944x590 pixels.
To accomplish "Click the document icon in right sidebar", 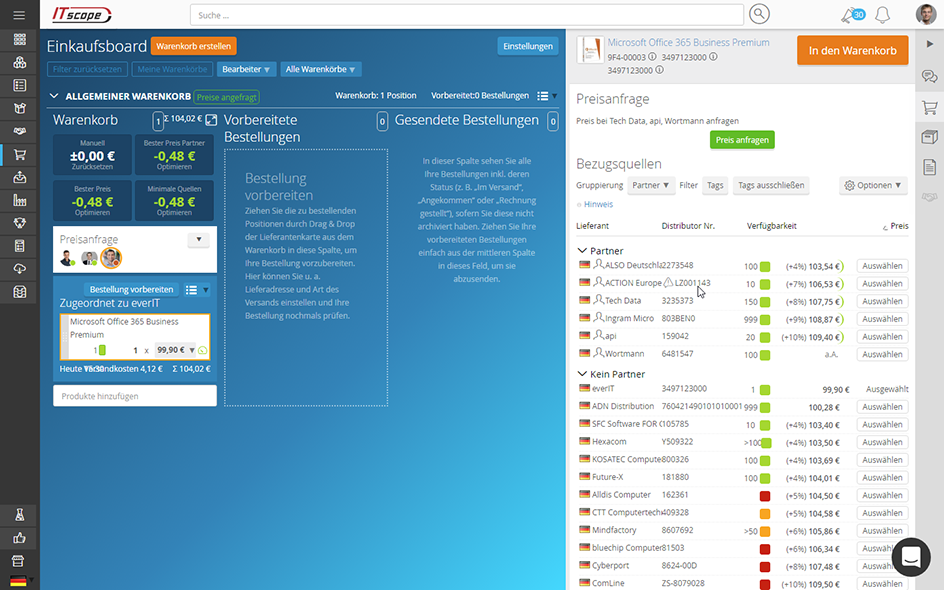I will pos(929,167).
